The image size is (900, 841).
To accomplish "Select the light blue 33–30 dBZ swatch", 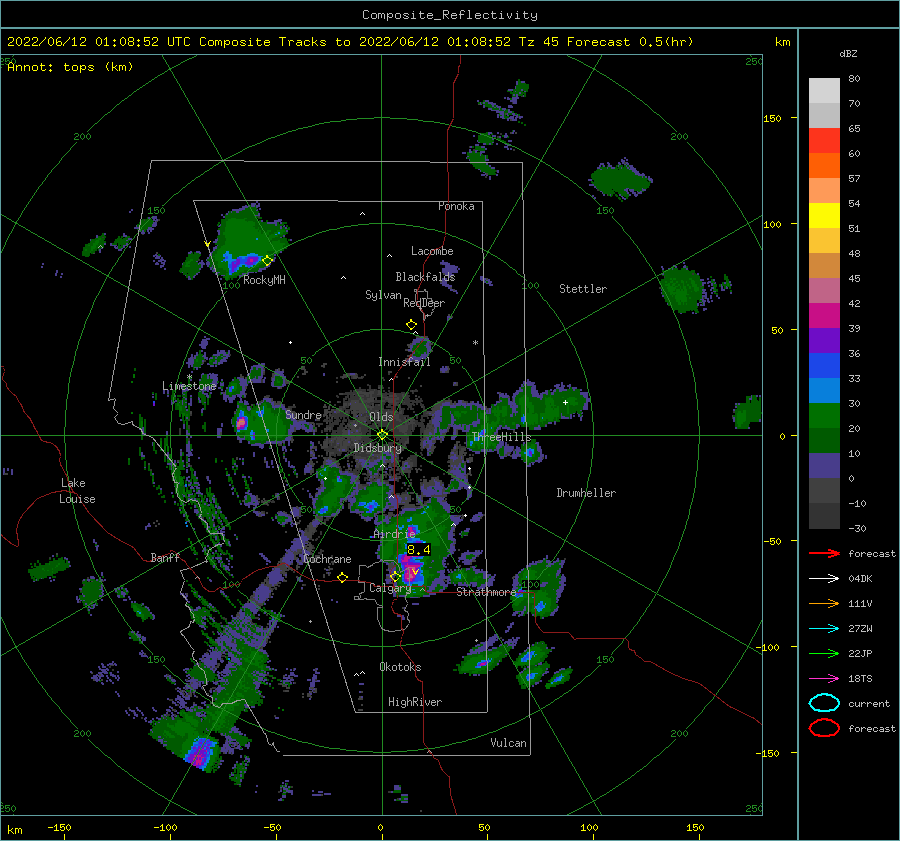I will [824, 391].
